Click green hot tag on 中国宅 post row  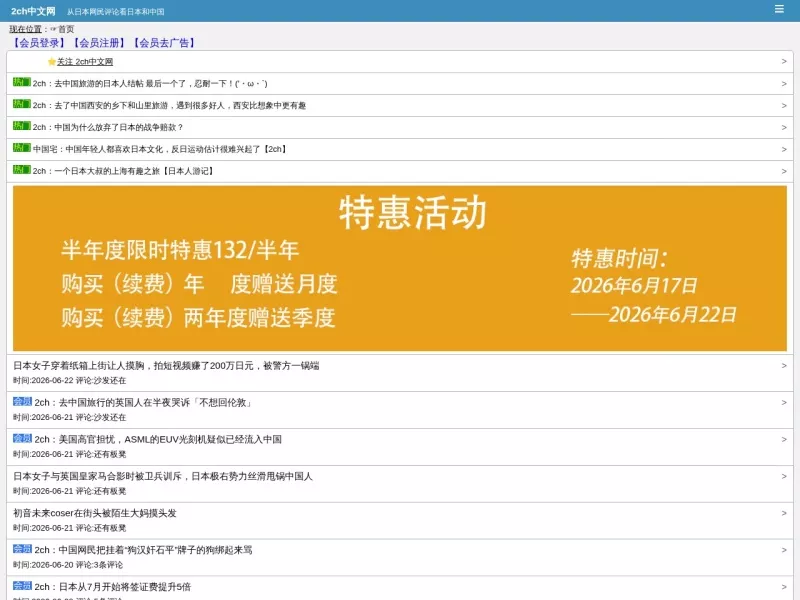[x=21, y=148]
